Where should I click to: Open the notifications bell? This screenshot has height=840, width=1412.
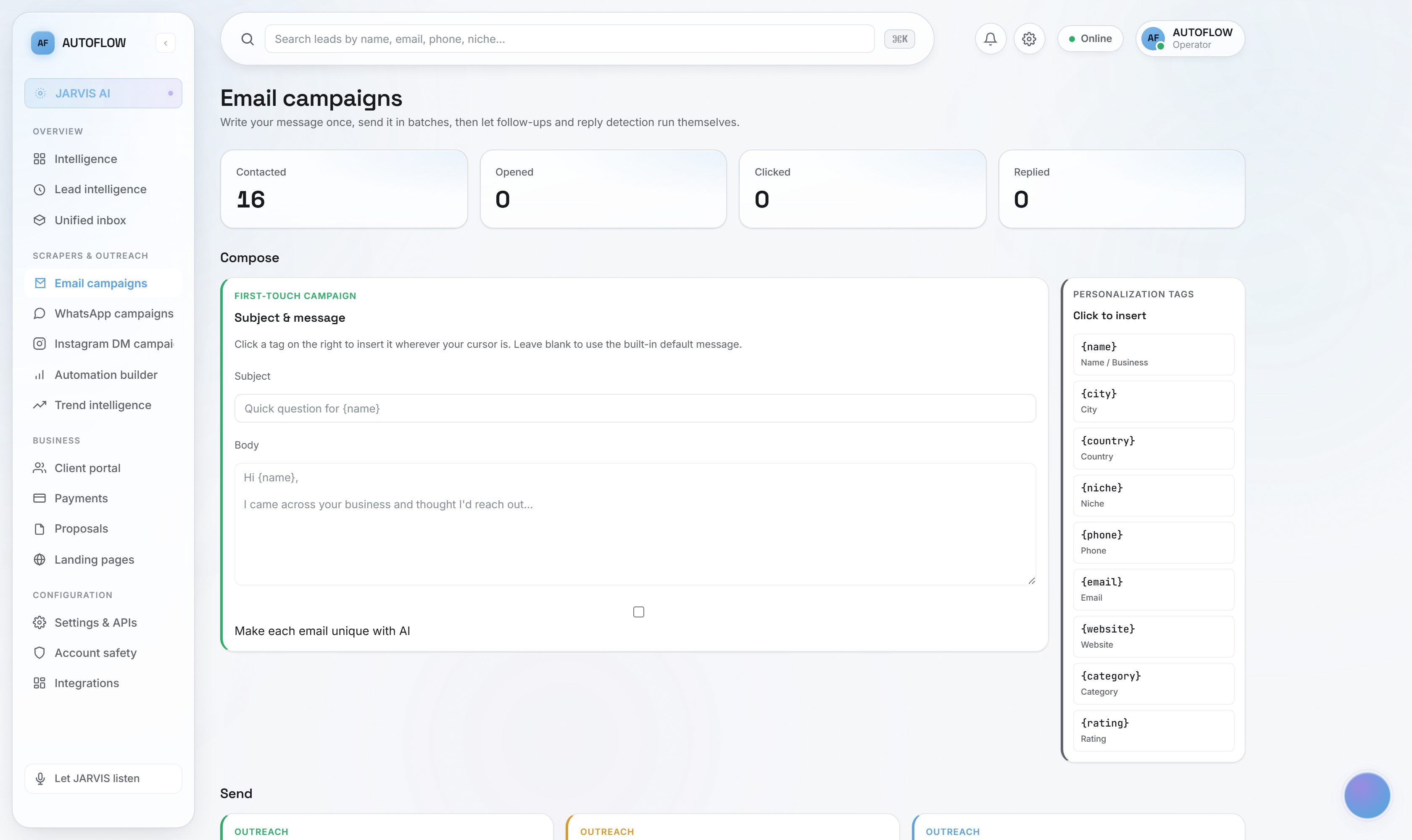990,39
